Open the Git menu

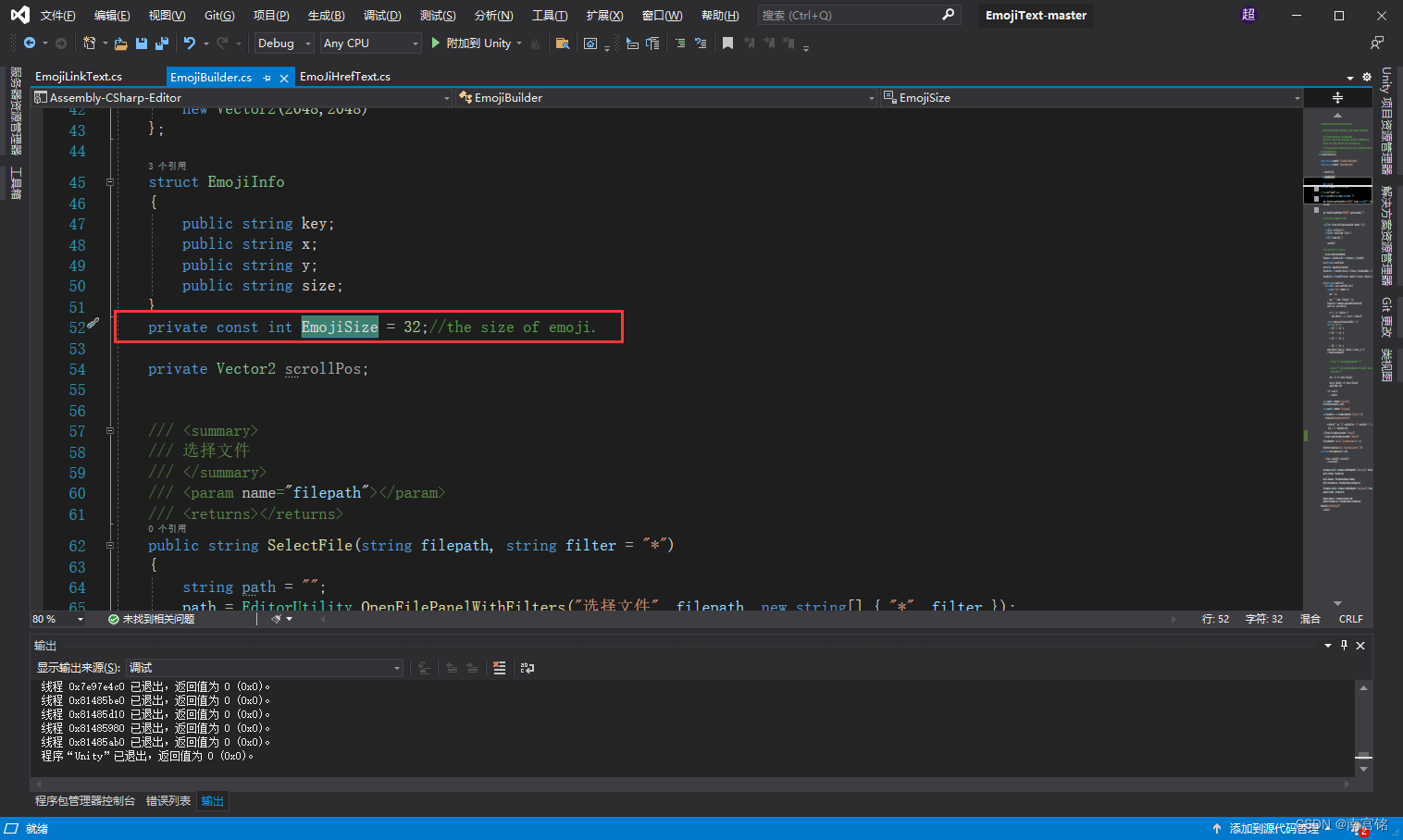[219, 16]
